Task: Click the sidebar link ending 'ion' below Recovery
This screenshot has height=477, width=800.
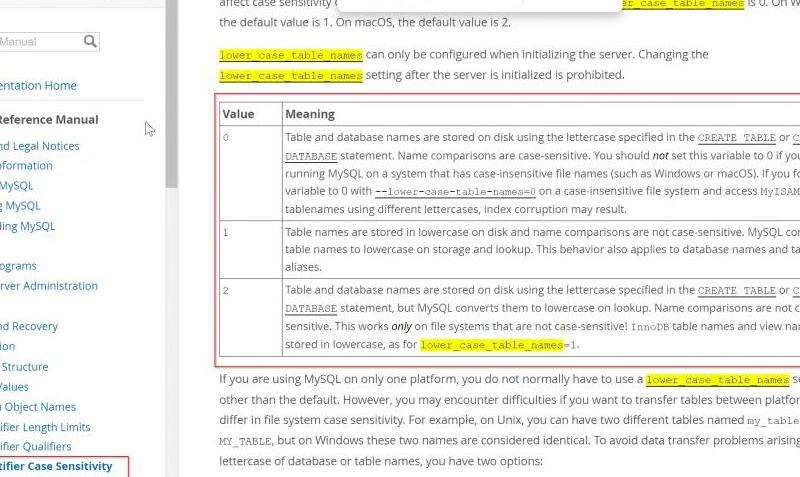Action: [8, 346]
